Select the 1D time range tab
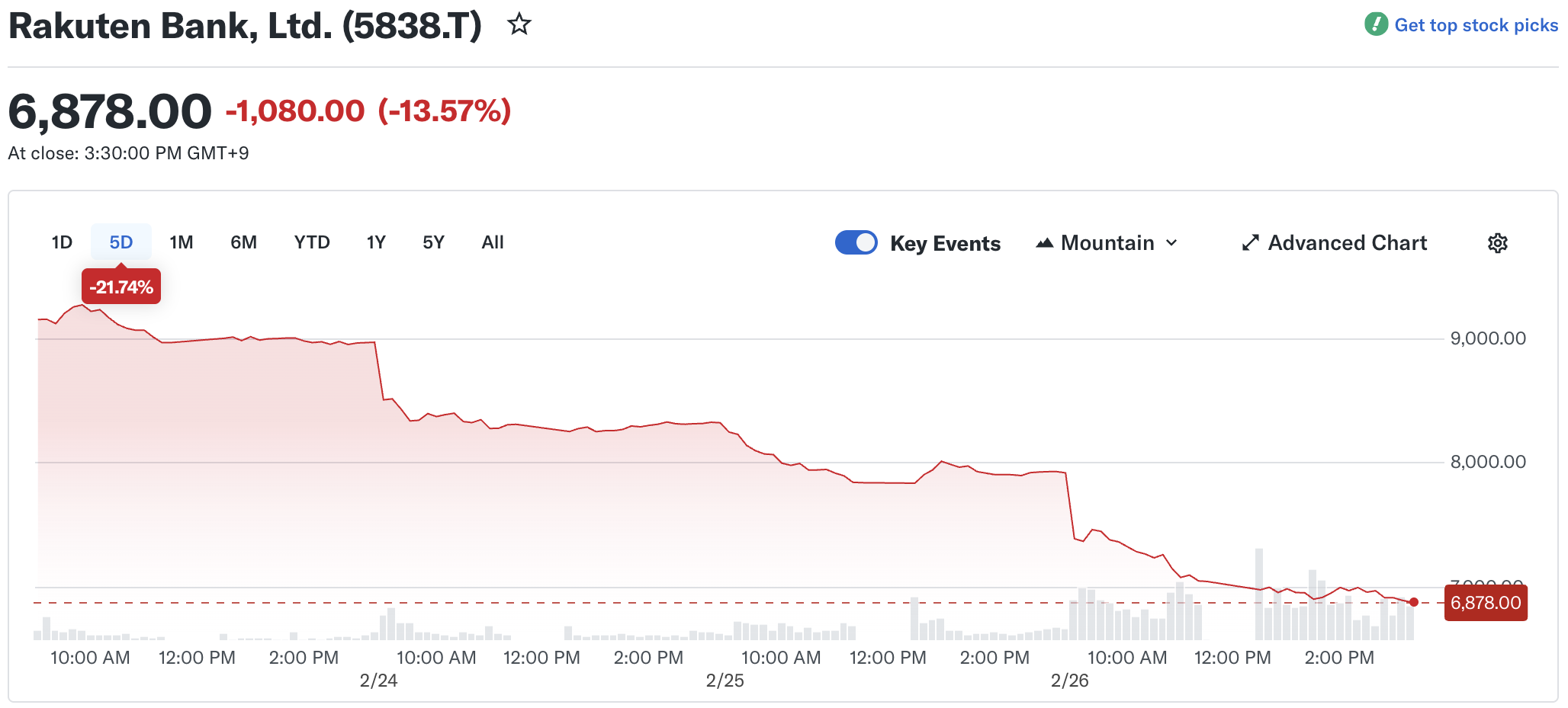This screenshot has height=708, width=1568. [62, 242]
